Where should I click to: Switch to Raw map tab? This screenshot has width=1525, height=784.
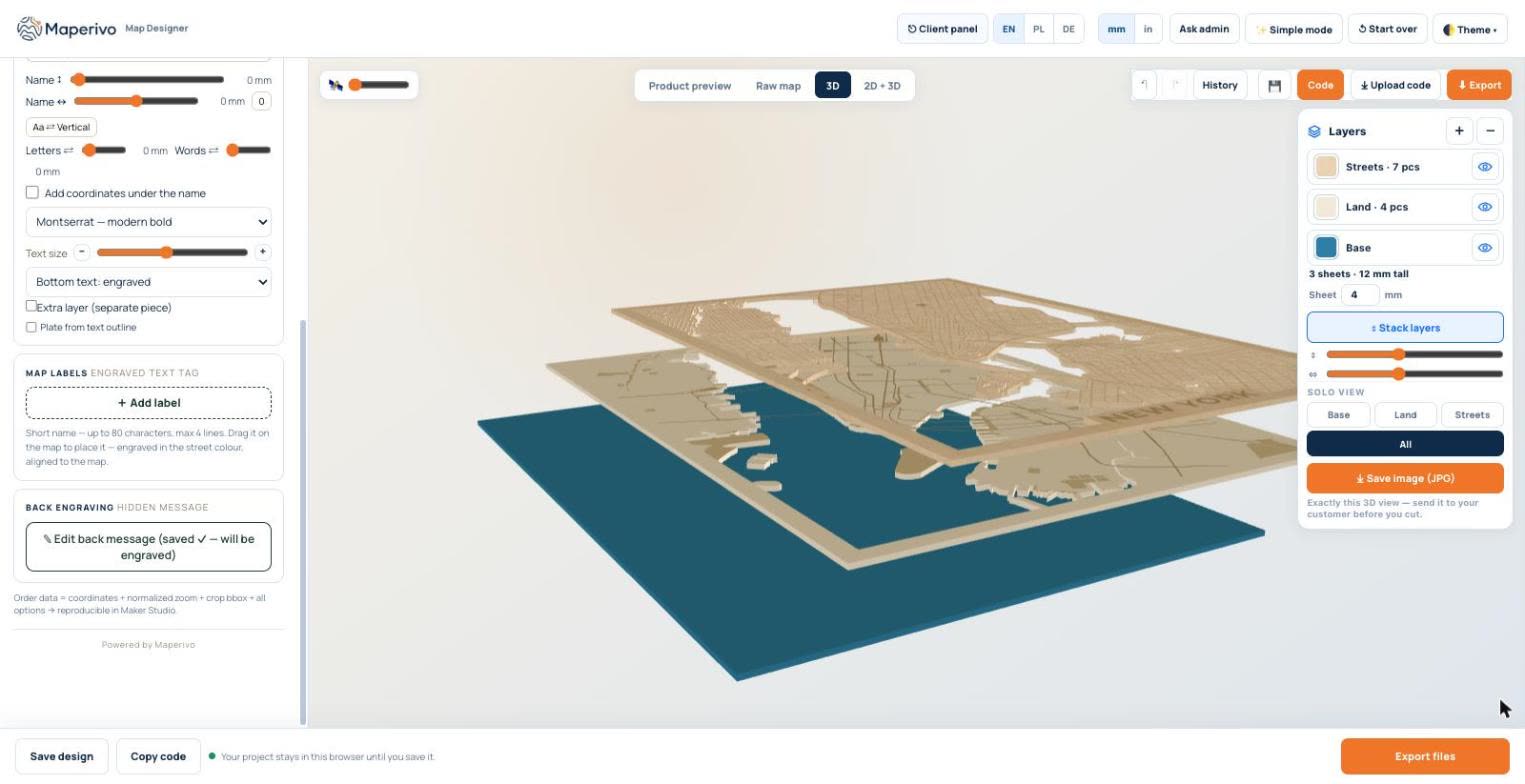pos(778,85)
